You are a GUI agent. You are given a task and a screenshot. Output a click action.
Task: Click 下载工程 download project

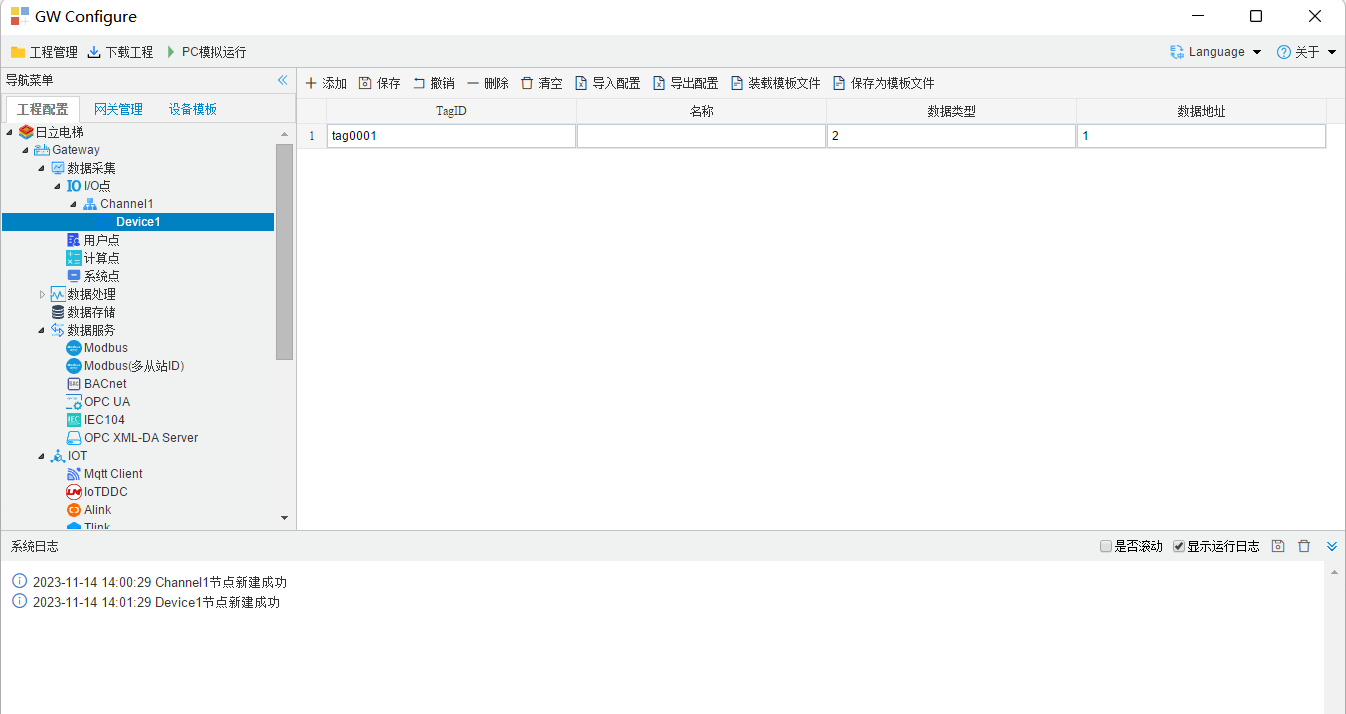tap(120, 52)
